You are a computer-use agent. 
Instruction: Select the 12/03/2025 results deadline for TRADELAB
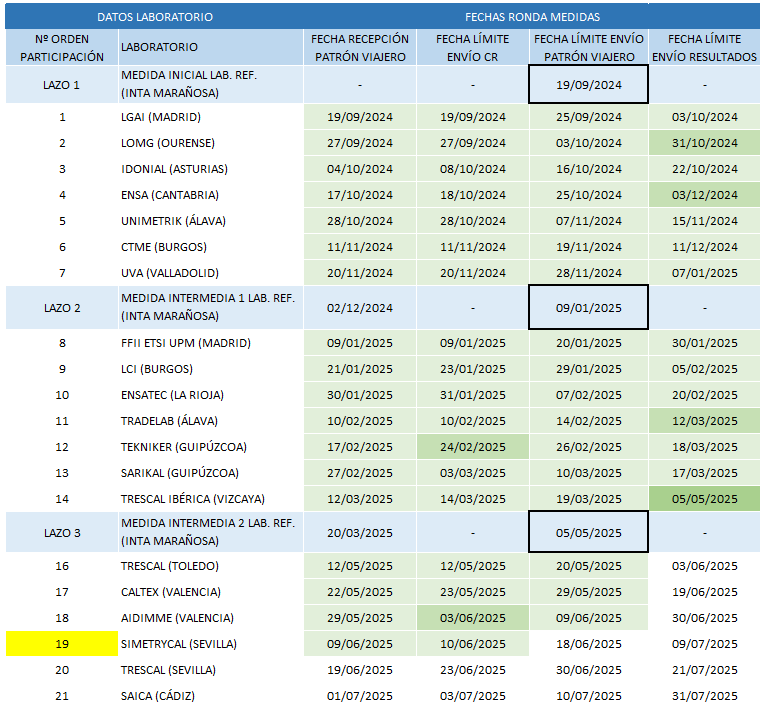click(x=704, y=421)
